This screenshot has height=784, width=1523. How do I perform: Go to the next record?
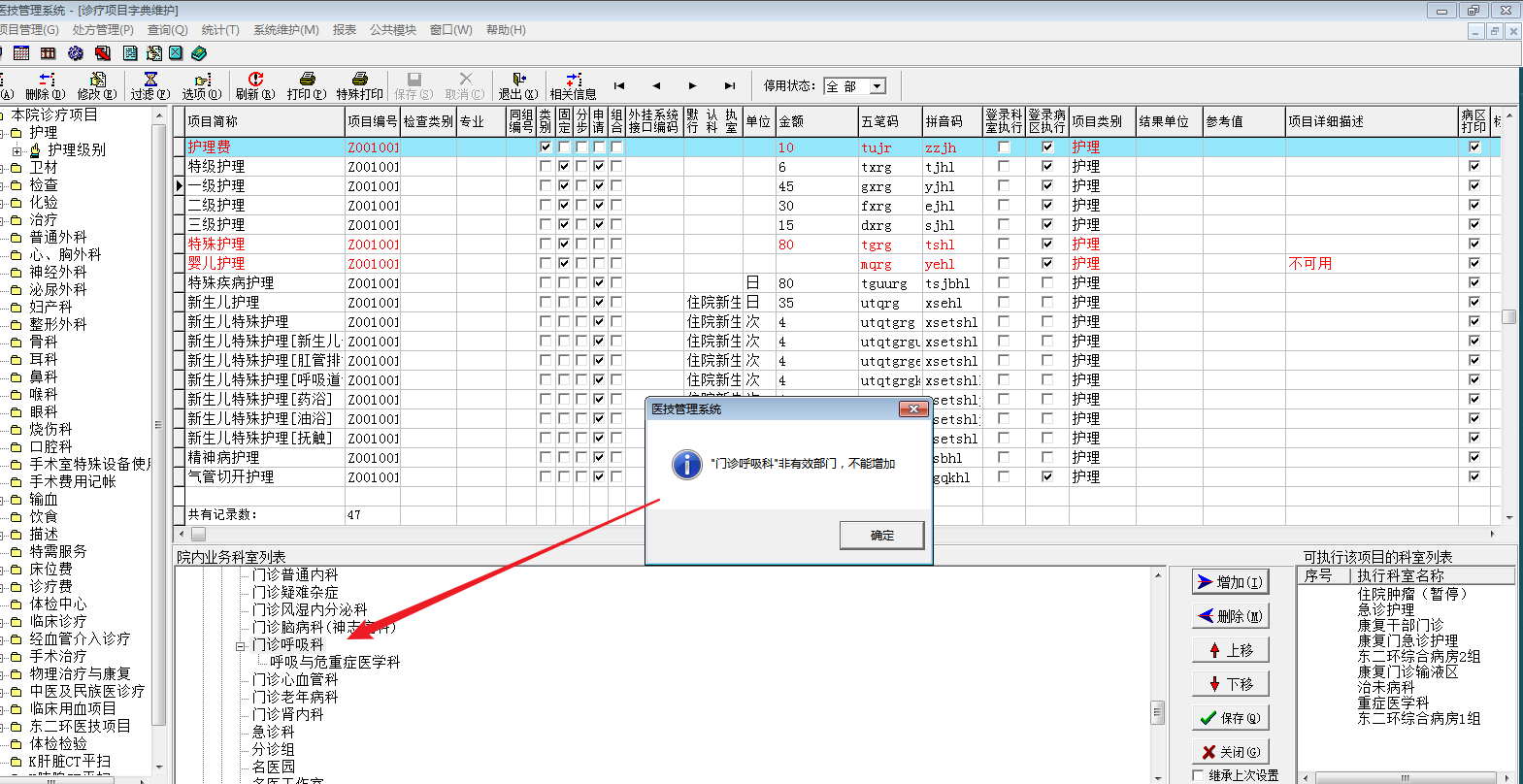[x=692, y=85]
